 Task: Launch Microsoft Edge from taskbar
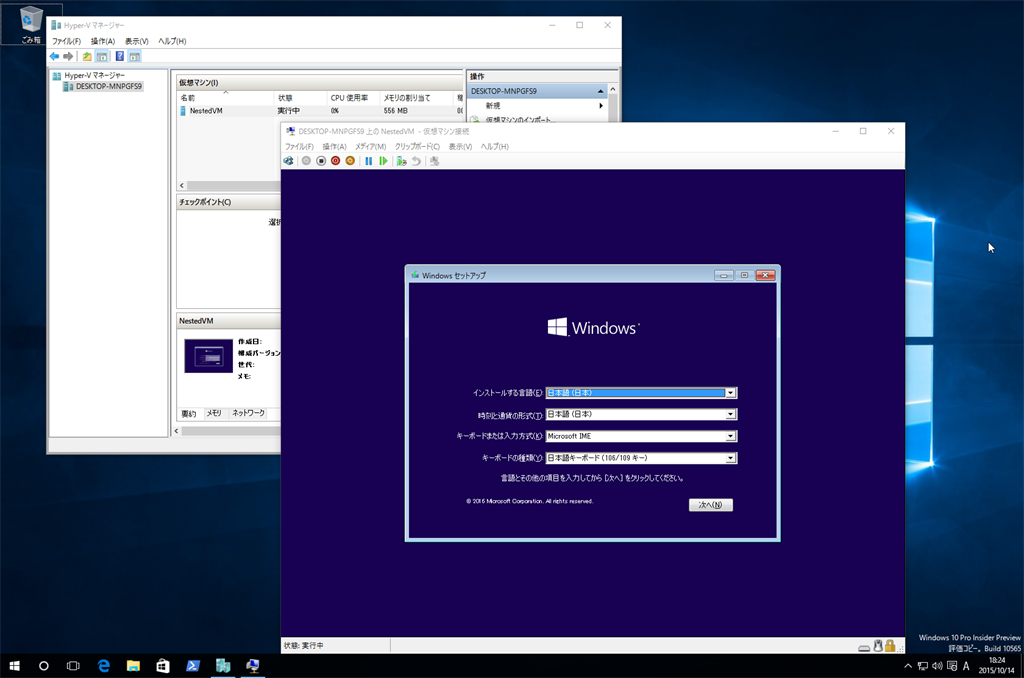[103, 666]
